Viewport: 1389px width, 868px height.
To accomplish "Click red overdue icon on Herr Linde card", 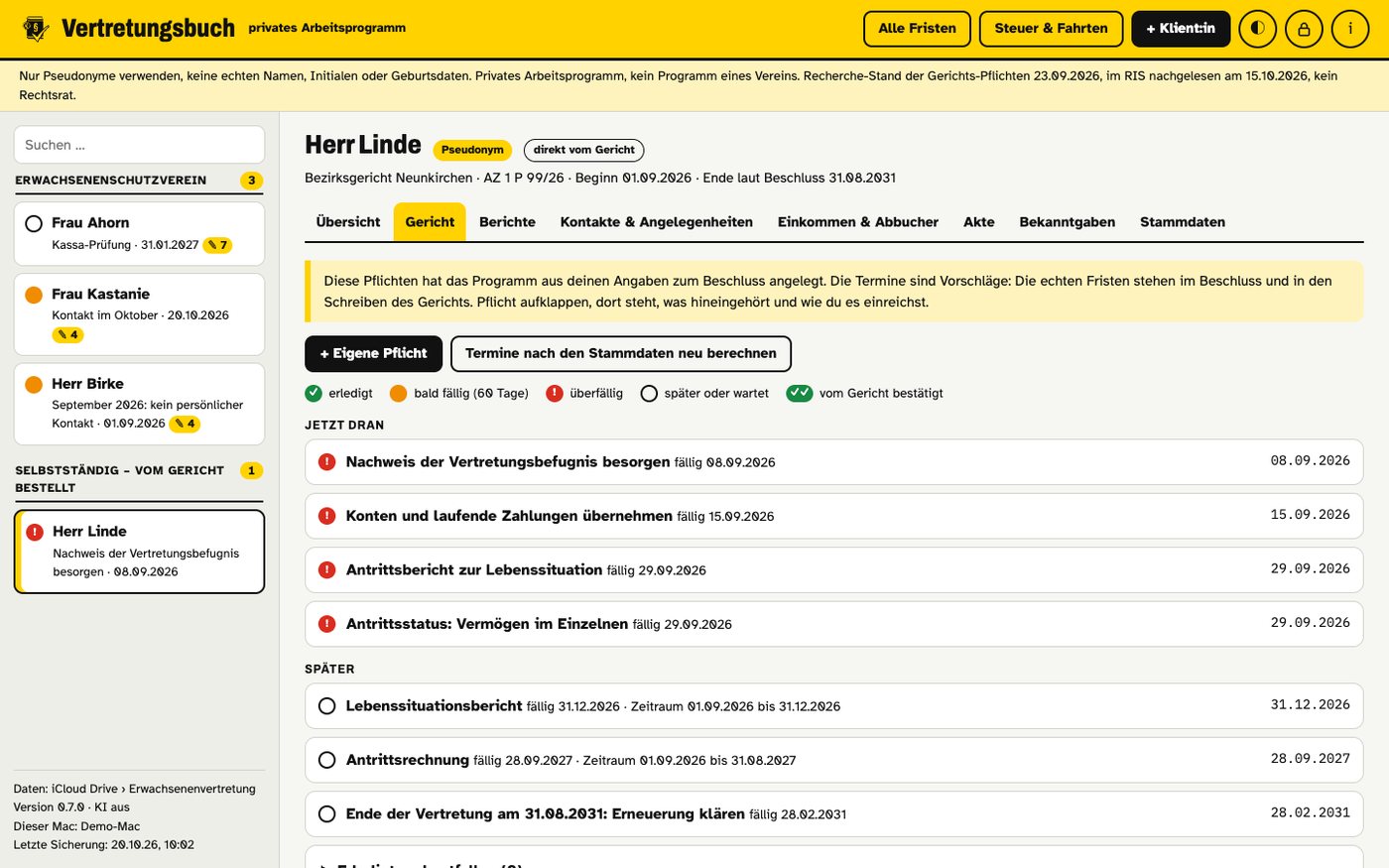I will click(35, 532).
